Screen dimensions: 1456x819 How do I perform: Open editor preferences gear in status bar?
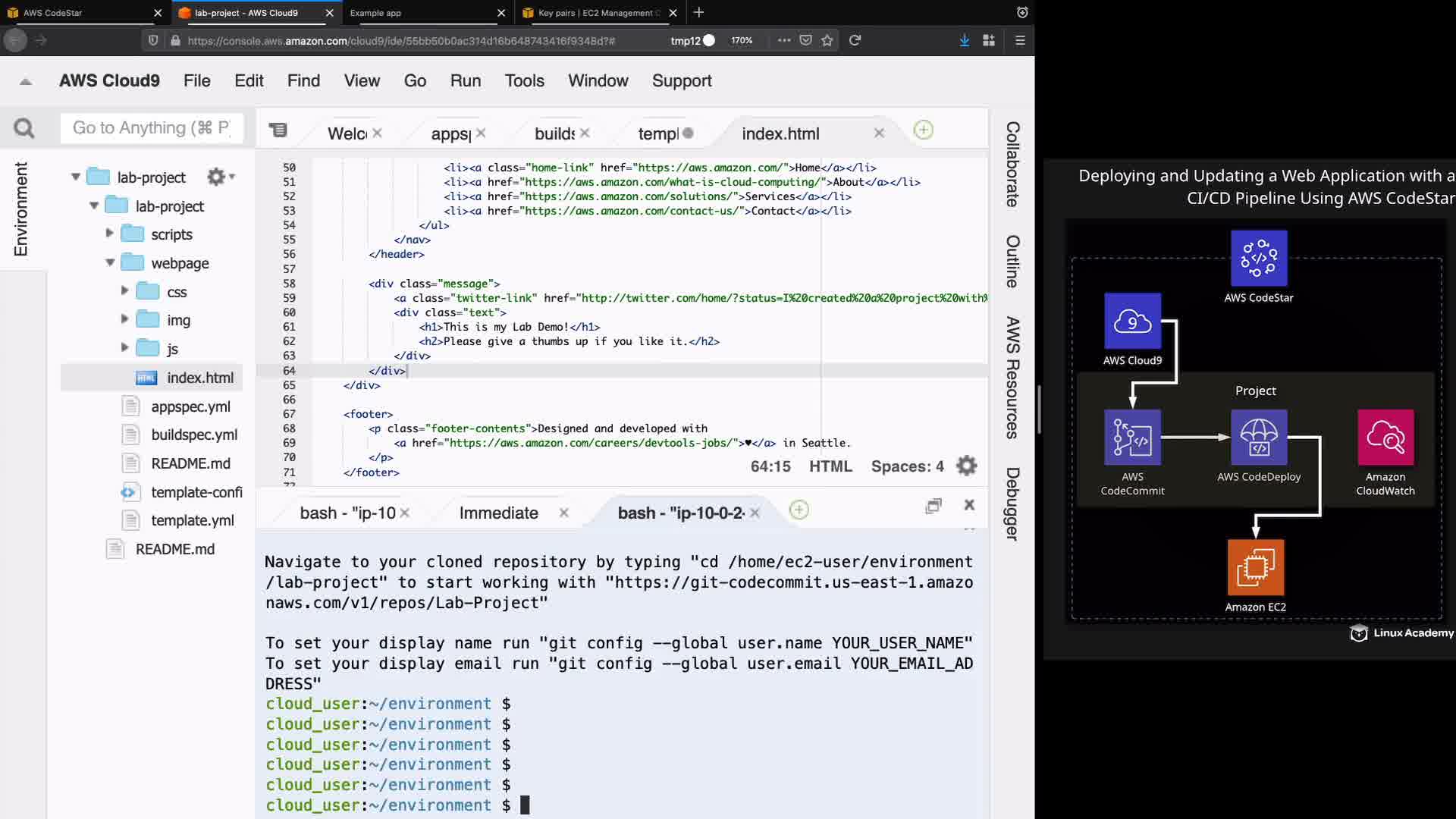(x=967, y=466)
